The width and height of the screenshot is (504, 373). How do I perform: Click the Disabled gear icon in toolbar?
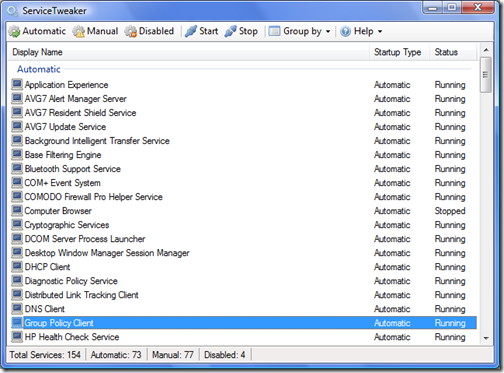131,31
